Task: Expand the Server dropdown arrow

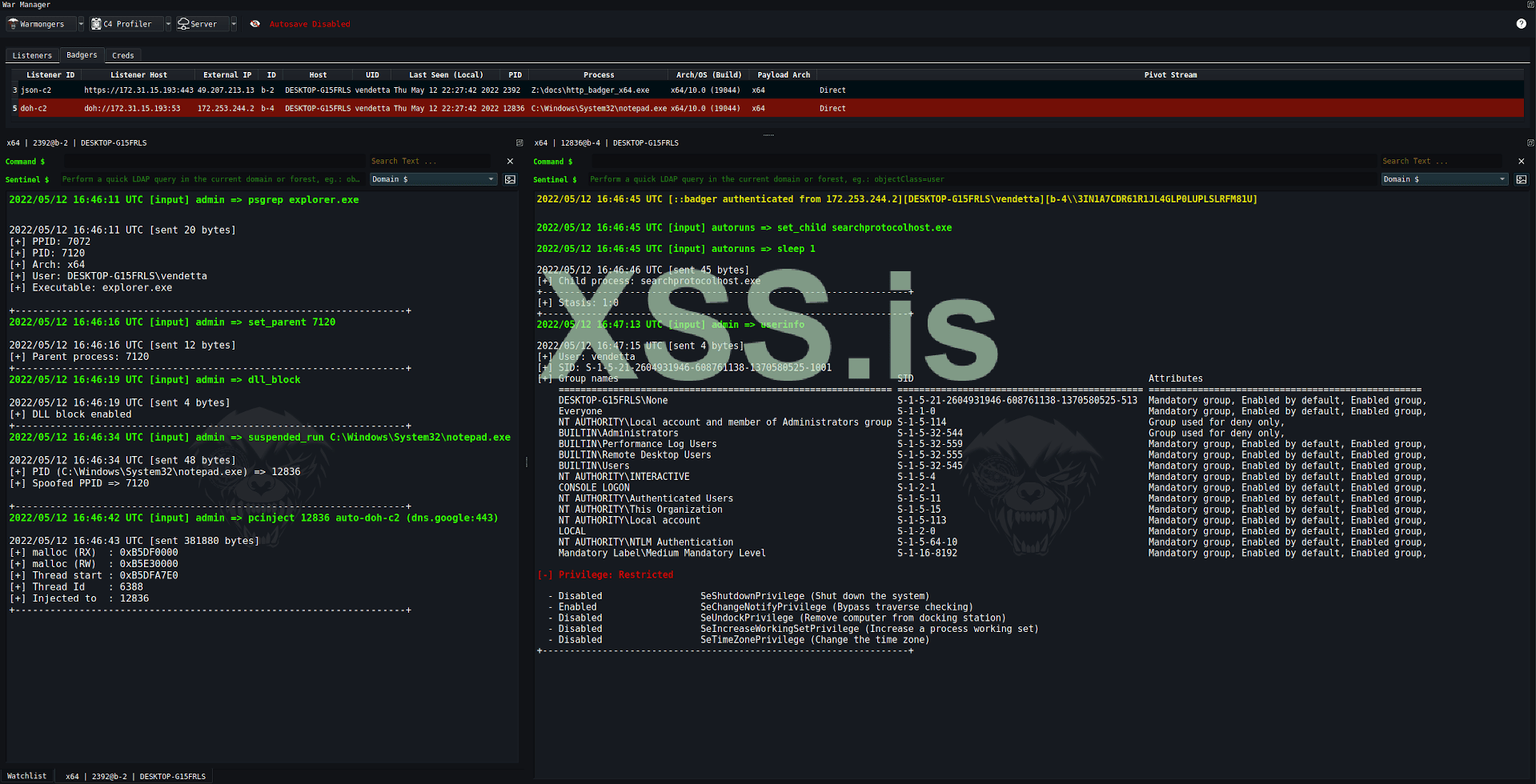Action: (x=234, y=24)
